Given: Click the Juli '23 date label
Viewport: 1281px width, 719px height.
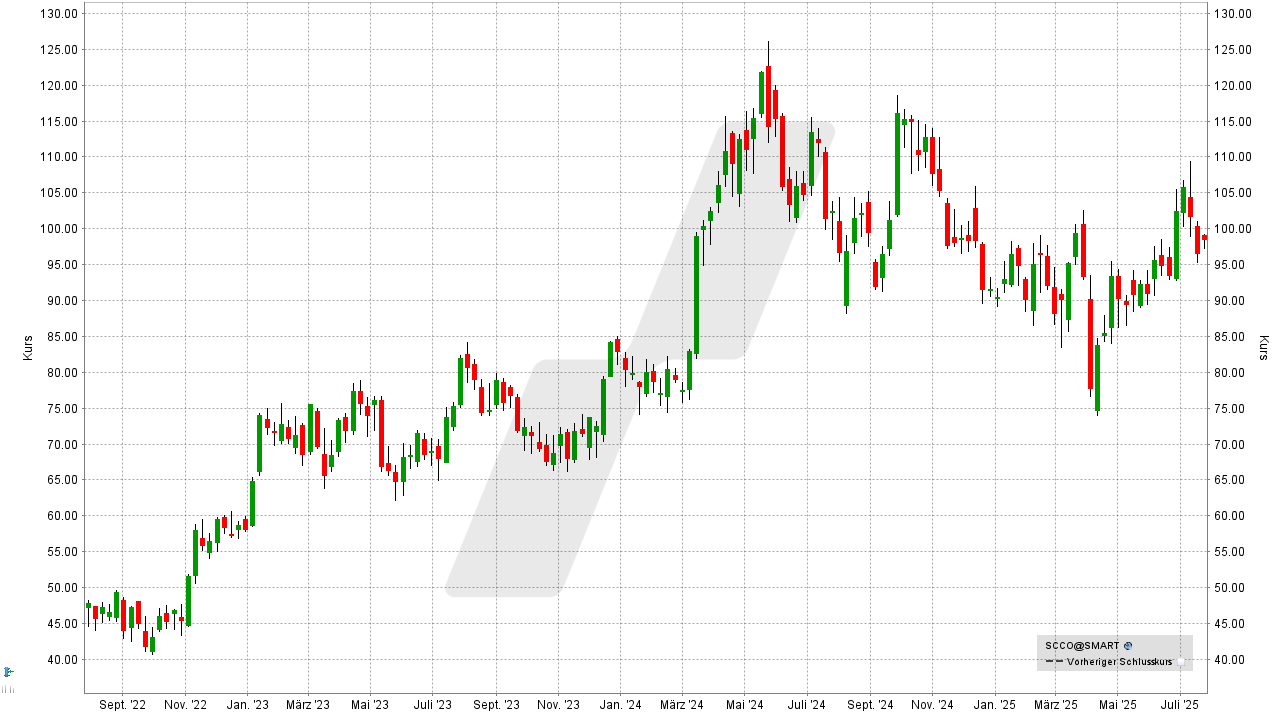Looking at the screenshot, I should 431,706.
